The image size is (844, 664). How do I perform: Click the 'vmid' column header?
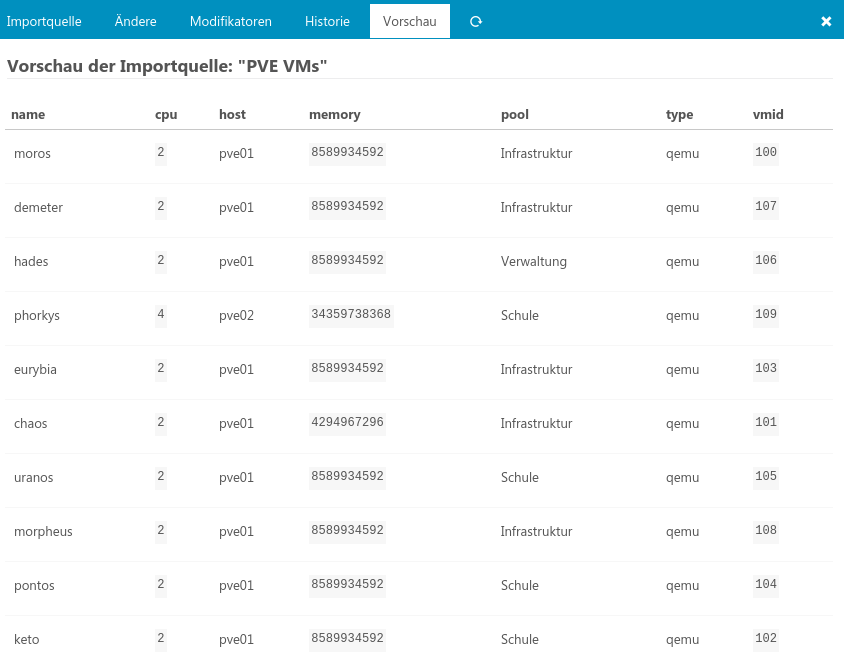click(x=768, y=115)
